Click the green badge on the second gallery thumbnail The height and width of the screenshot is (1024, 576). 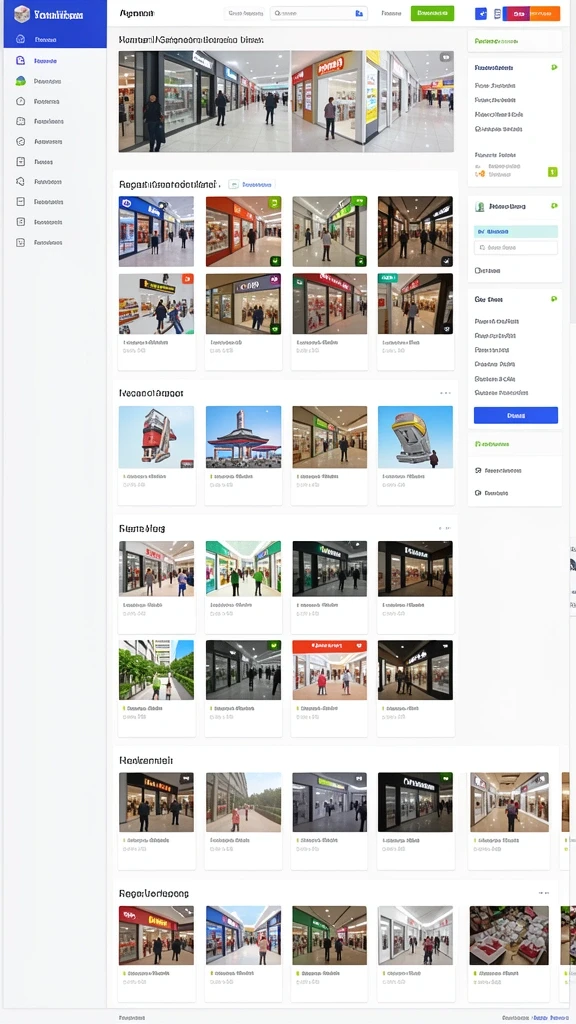pyautogui.click(x=274, y=202)
